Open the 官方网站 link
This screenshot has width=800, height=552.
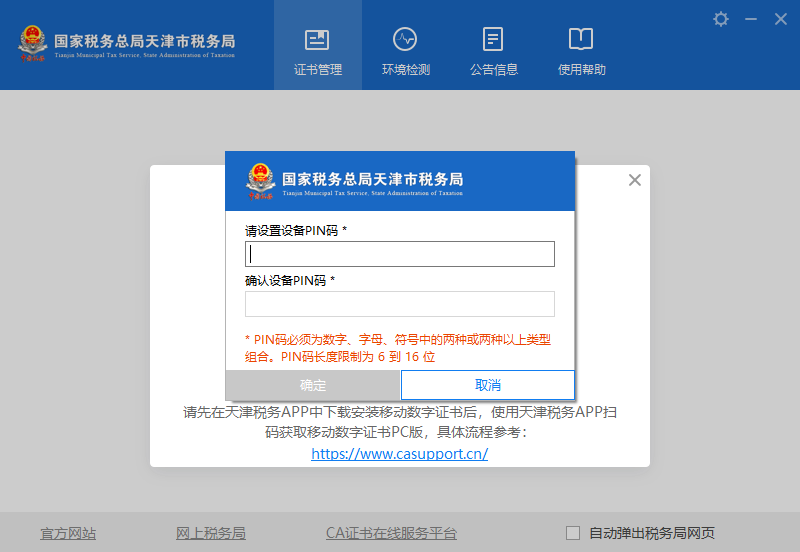(68, 533)
